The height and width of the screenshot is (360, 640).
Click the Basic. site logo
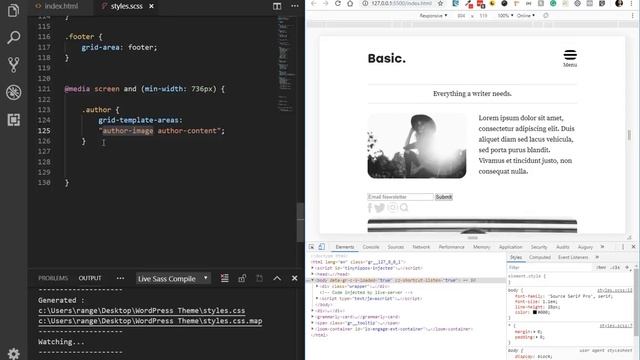387,58
